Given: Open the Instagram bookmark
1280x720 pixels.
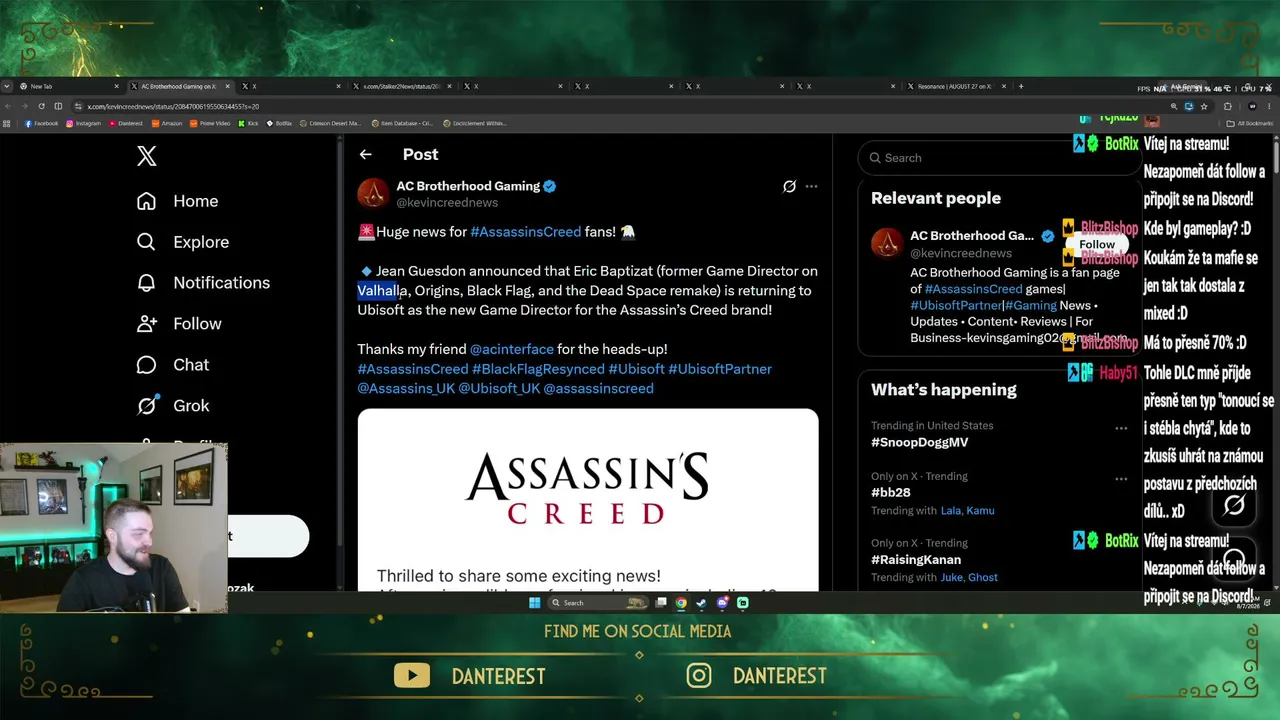Looking at the screenshot, I should (83, 124).
